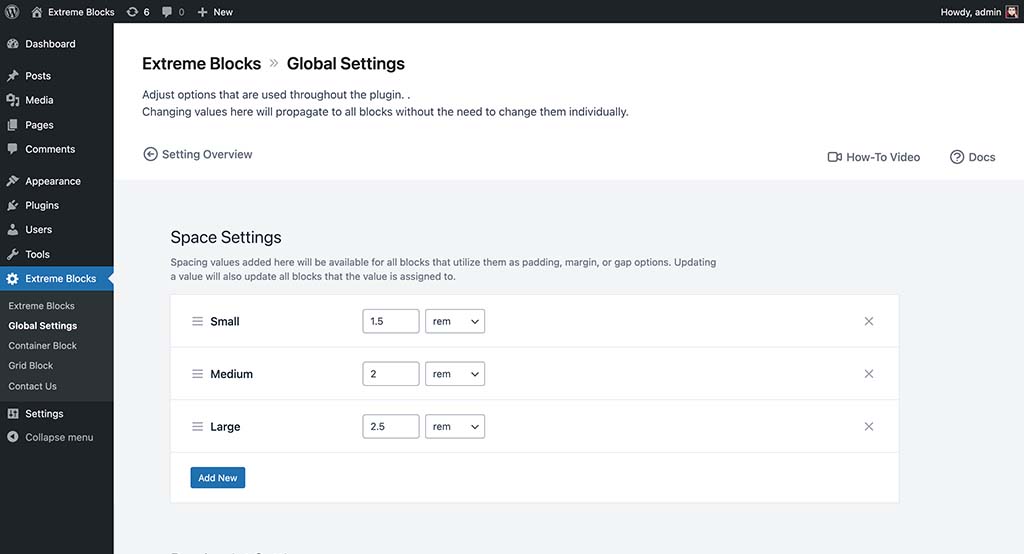Grab the drag handle for Large row

pos(197,427)
